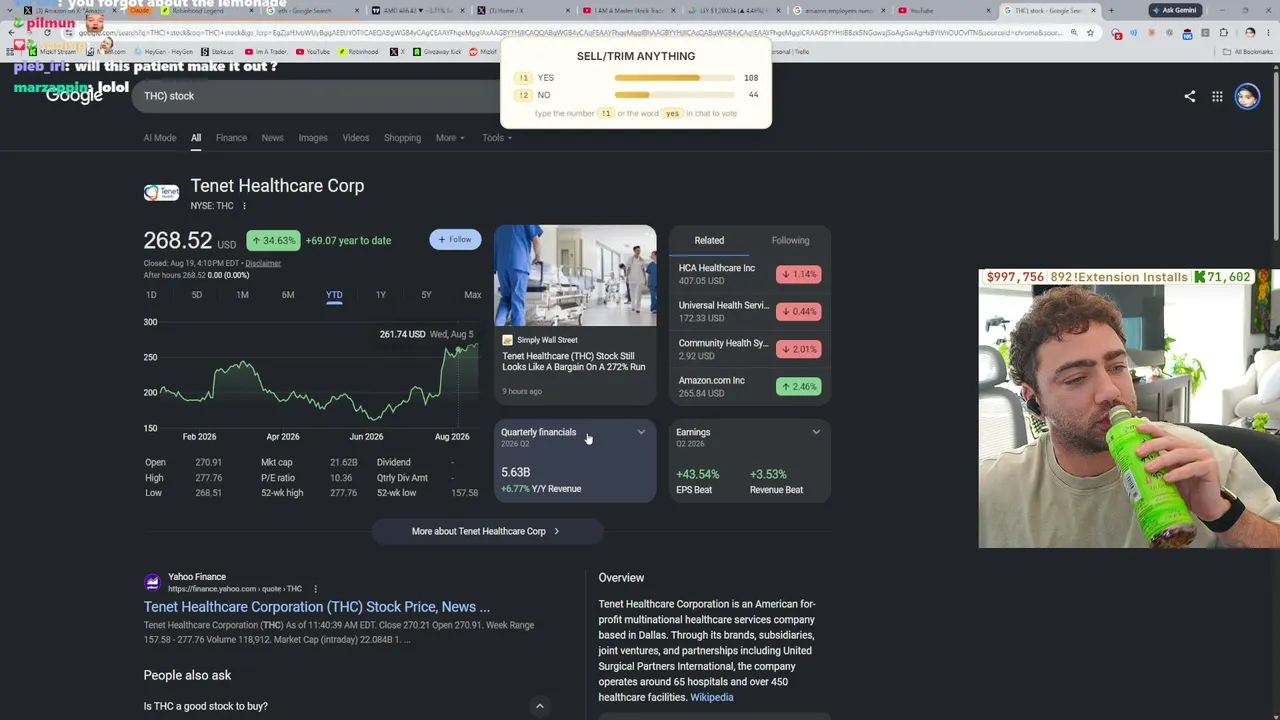Click the Google logo
Screen dimensions: 1280x720
75,96
